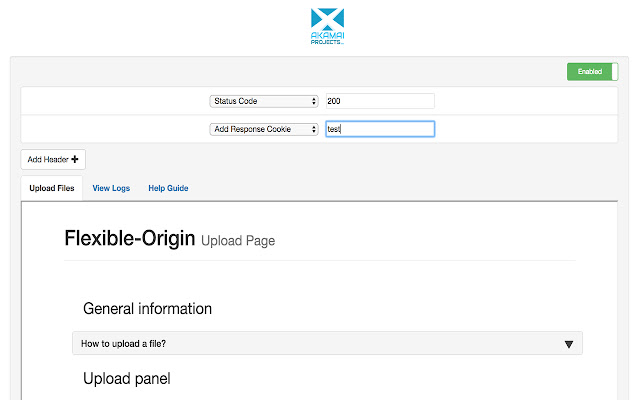Click the field containing test
Screen dimensions: 640x400
(x=380, y=129)
